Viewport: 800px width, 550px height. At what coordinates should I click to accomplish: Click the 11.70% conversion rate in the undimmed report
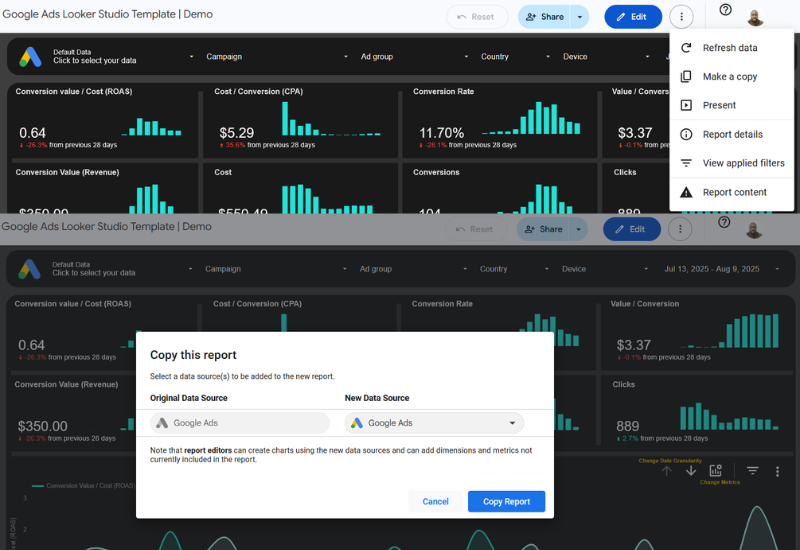coord(442,133)
